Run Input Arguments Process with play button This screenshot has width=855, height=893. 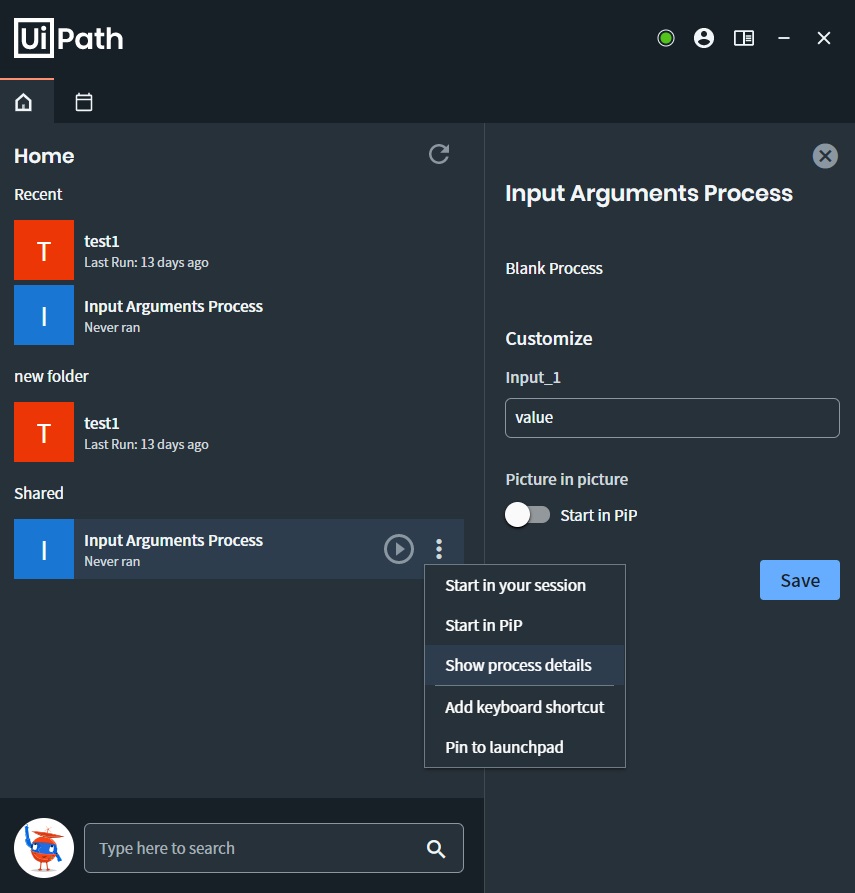[x=399, y=549]
